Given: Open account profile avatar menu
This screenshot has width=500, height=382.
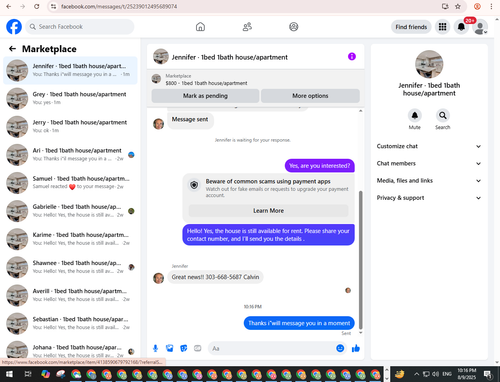Looking at the screenshot, I should [480, 27].
